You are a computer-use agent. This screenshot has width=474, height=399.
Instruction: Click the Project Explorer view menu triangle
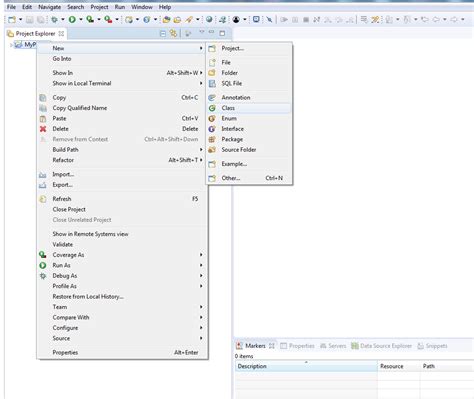tap(201, 32)
